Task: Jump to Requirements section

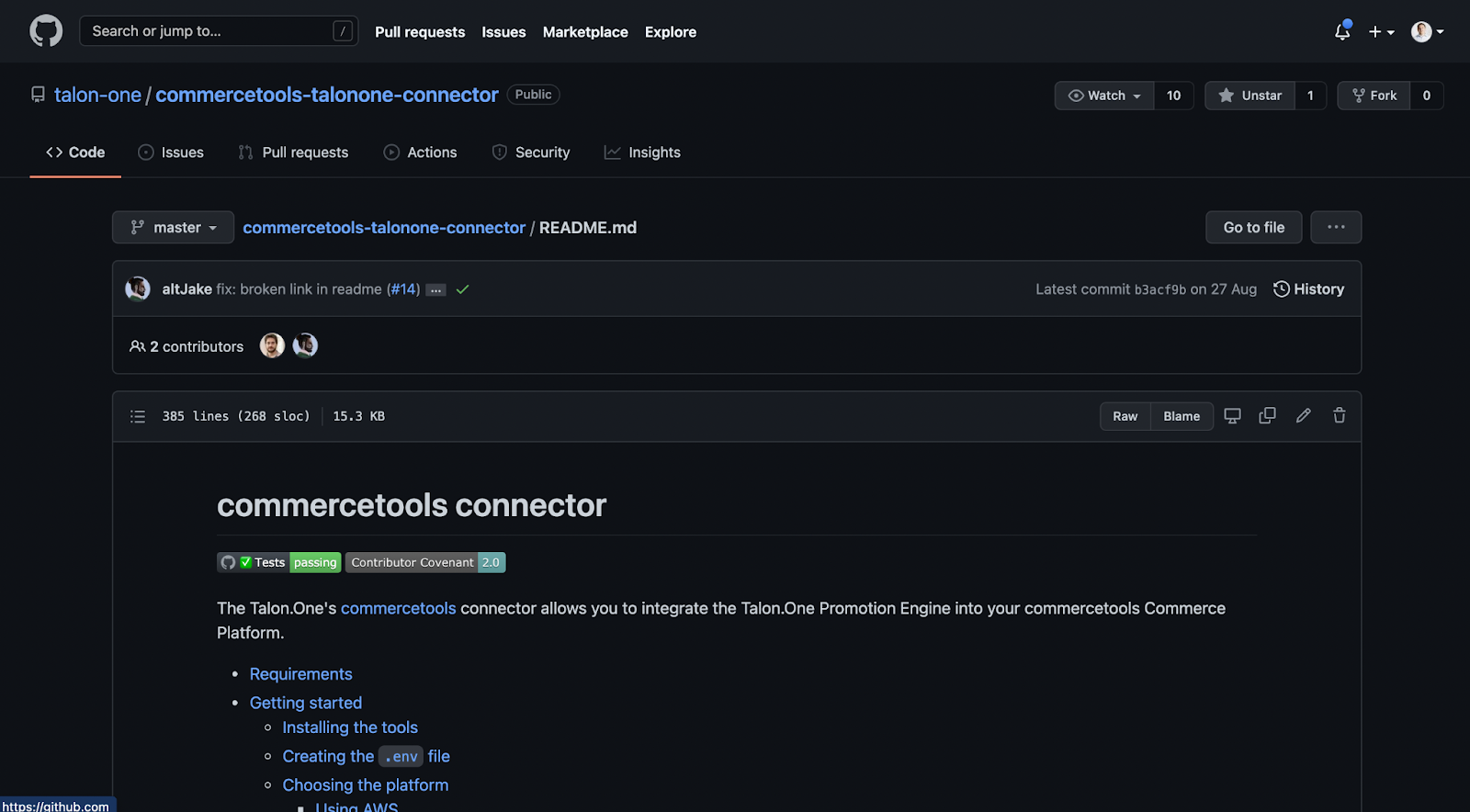Action: coord(301,674)
